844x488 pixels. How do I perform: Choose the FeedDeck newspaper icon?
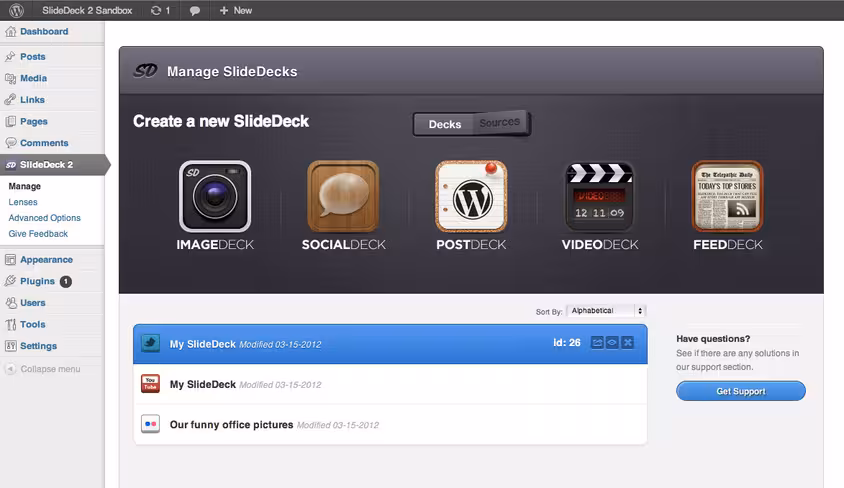pos(727,196)
